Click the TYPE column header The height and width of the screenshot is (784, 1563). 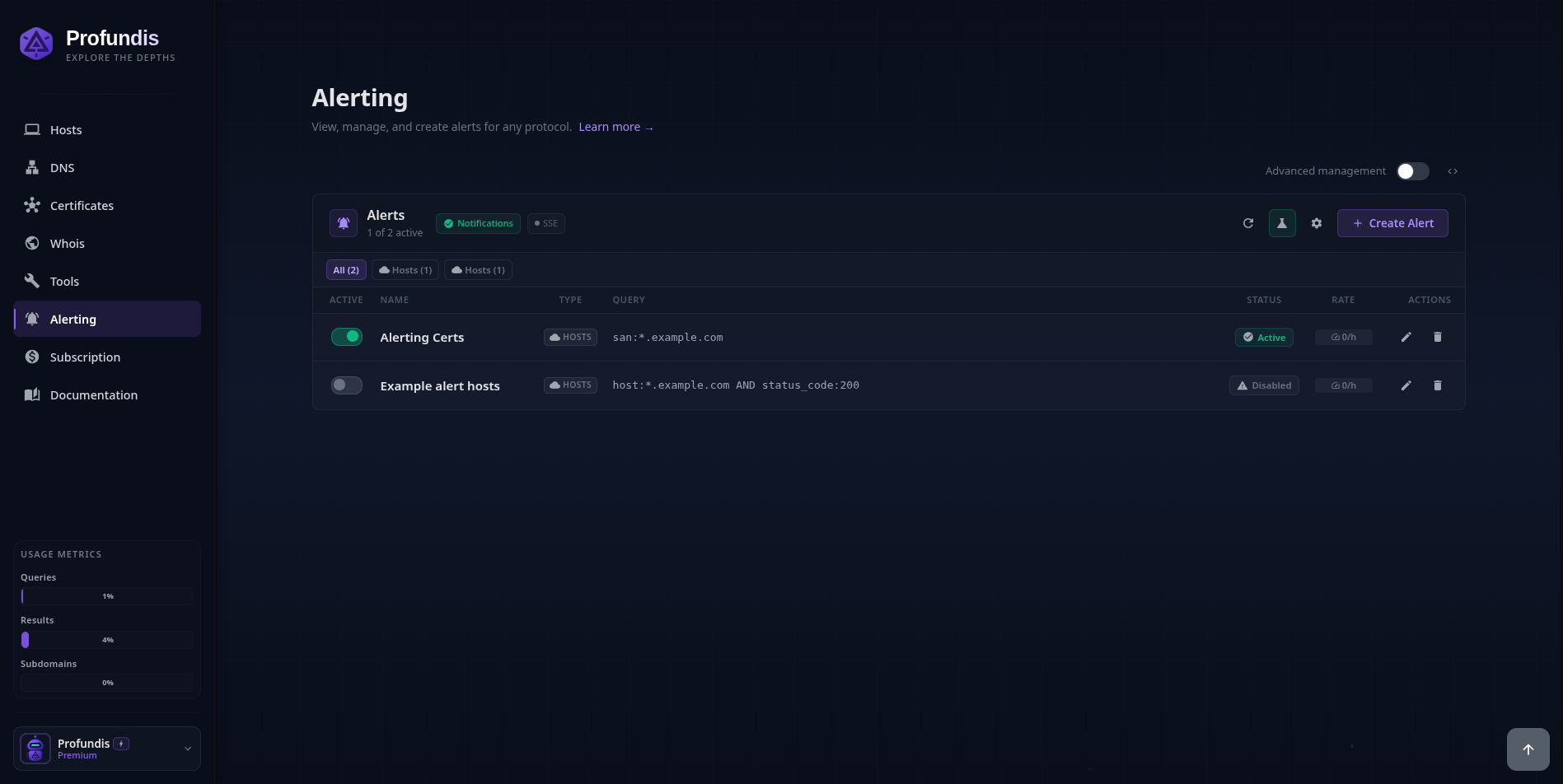pos(570,300)
